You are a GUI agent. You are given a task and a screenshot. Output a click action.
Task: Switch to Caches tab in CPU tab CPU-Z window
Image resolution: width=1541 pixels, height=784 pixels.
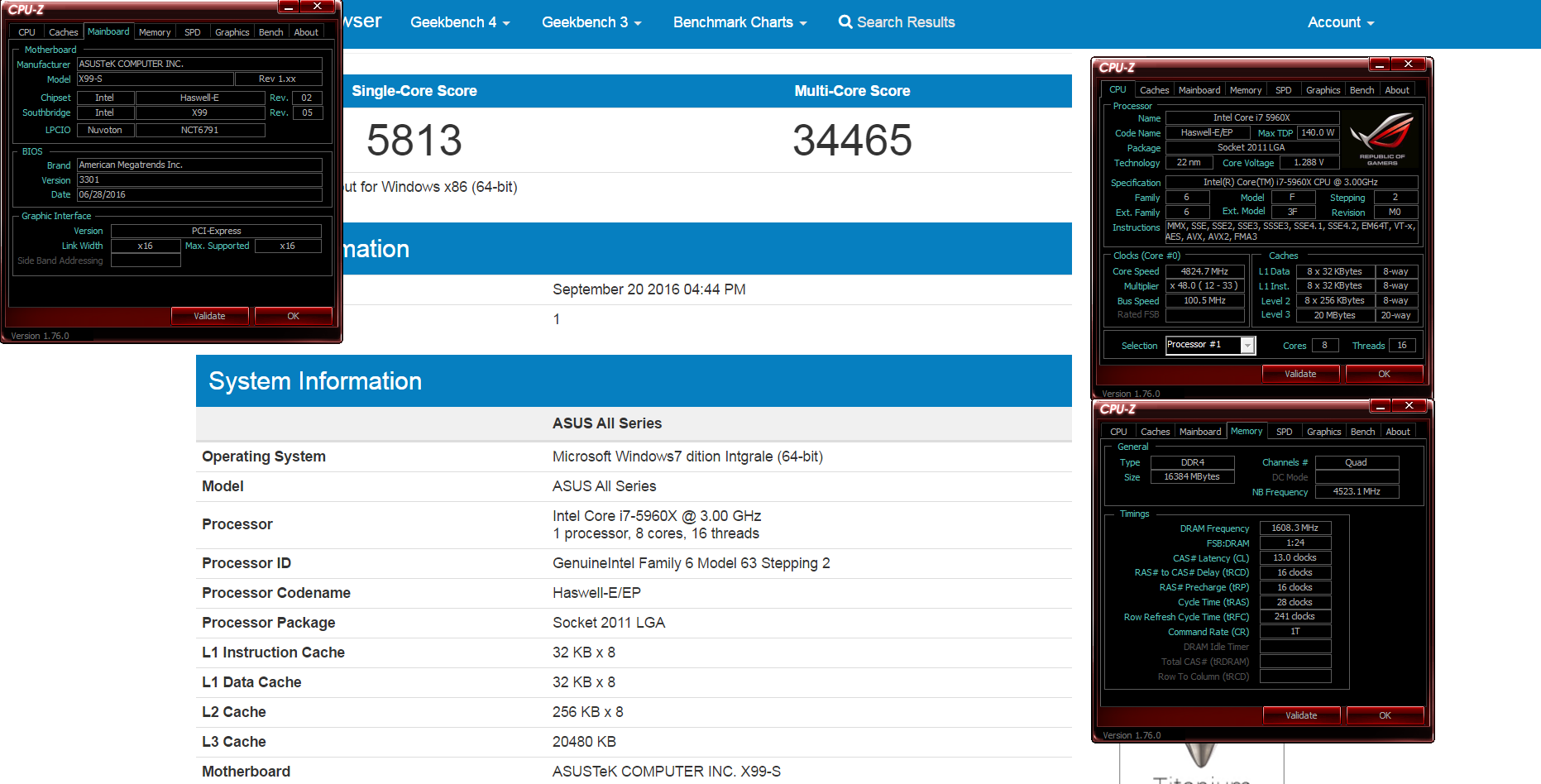[x=1154, y=90]
